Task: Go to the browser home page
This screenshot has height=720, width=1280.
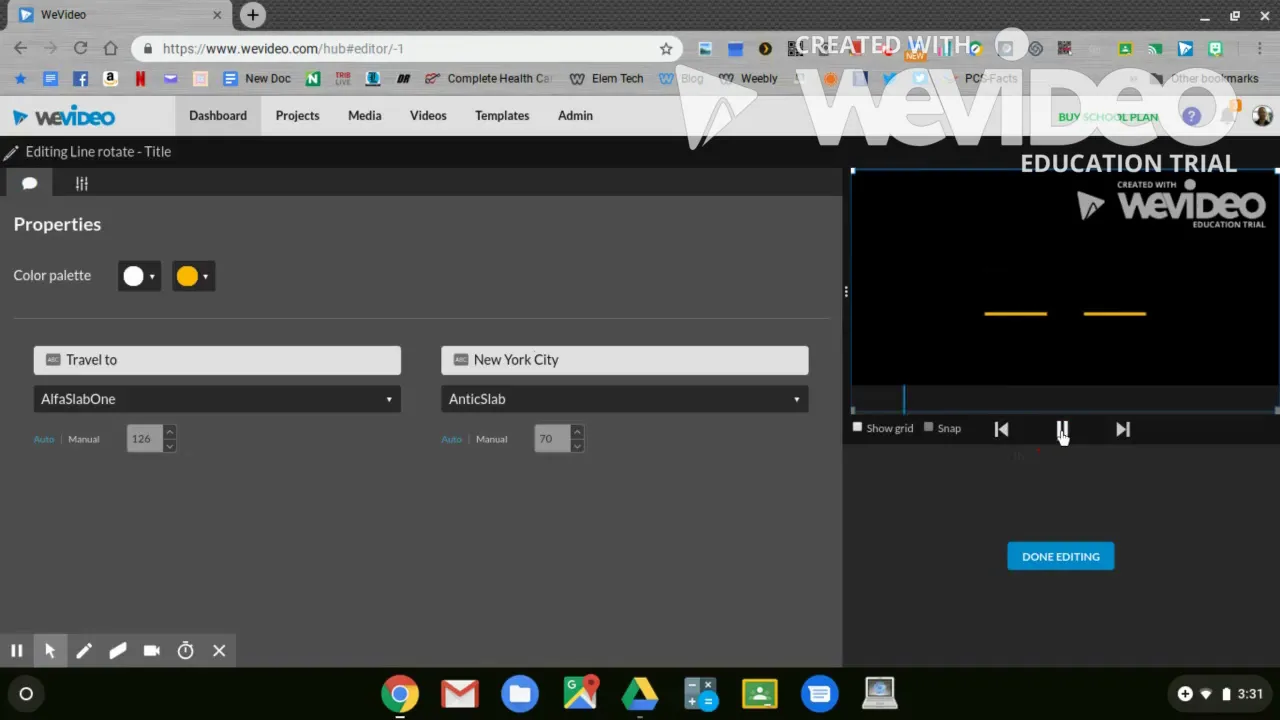Action: (110, 48)
